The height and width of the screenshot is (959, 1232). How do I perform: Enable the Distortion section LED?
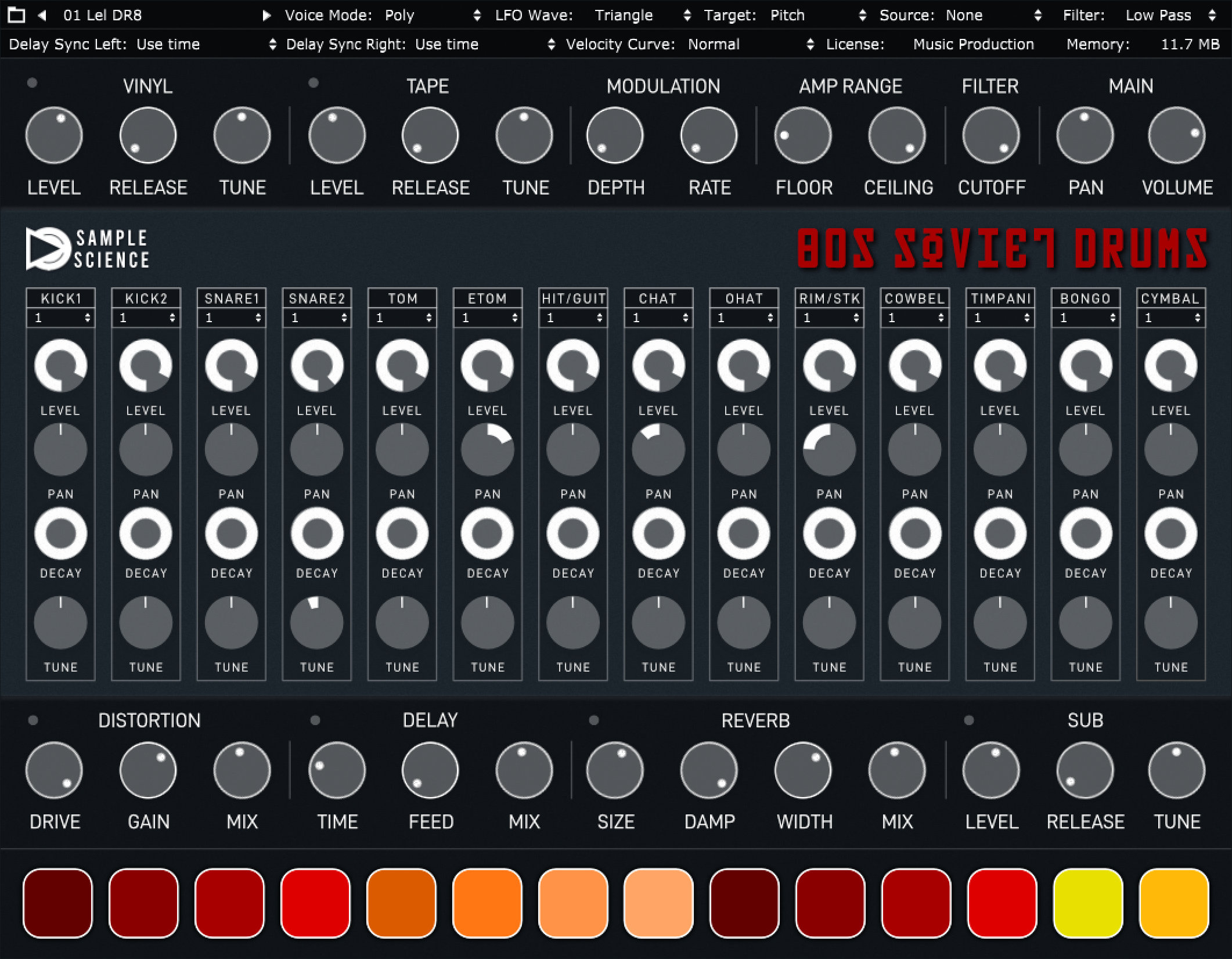(33, 720)
